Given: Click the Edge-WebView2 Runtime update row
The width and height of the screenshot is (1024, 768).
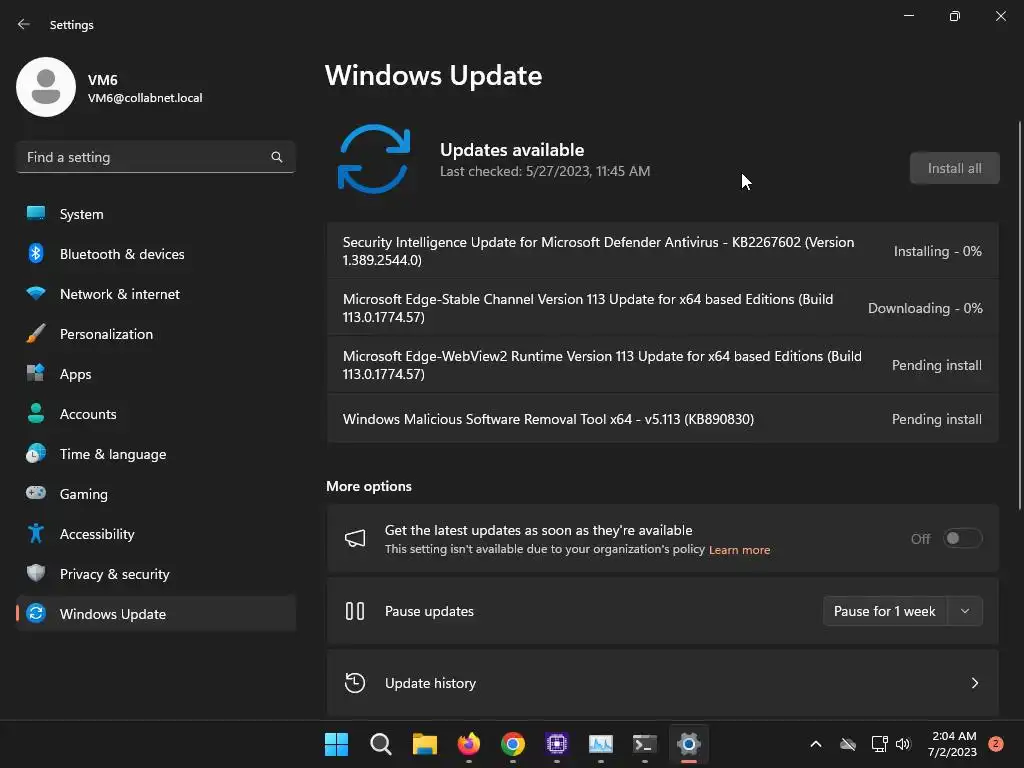Looking at the screenshot, I should tap(663, 364).
